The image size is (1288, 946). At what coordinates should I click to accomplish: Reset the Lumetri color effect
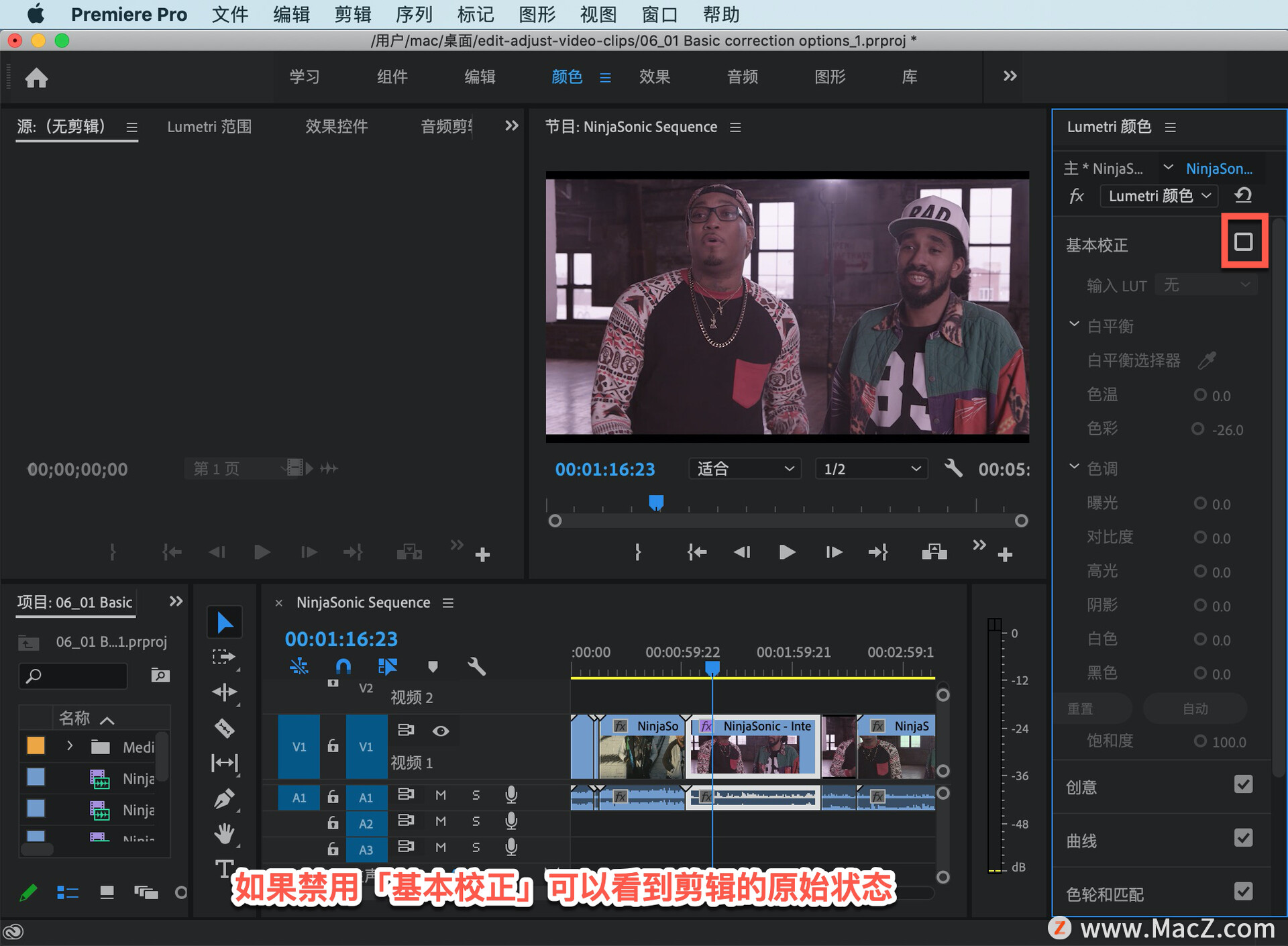tap(1243, 195)
